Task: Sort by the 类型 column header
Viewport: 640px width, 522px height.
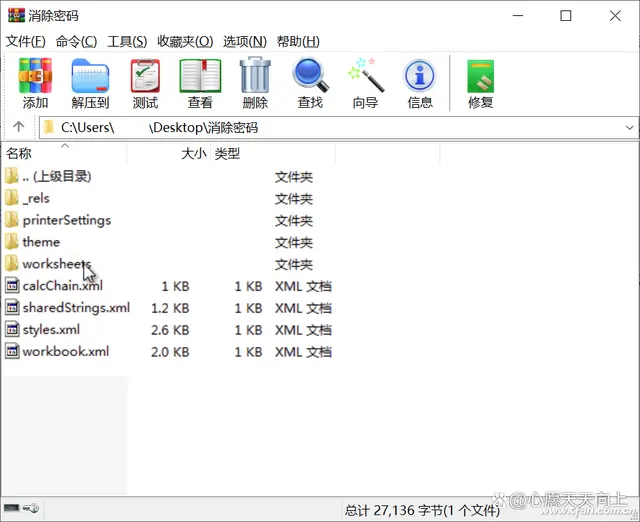Action: tap(273, 153)
